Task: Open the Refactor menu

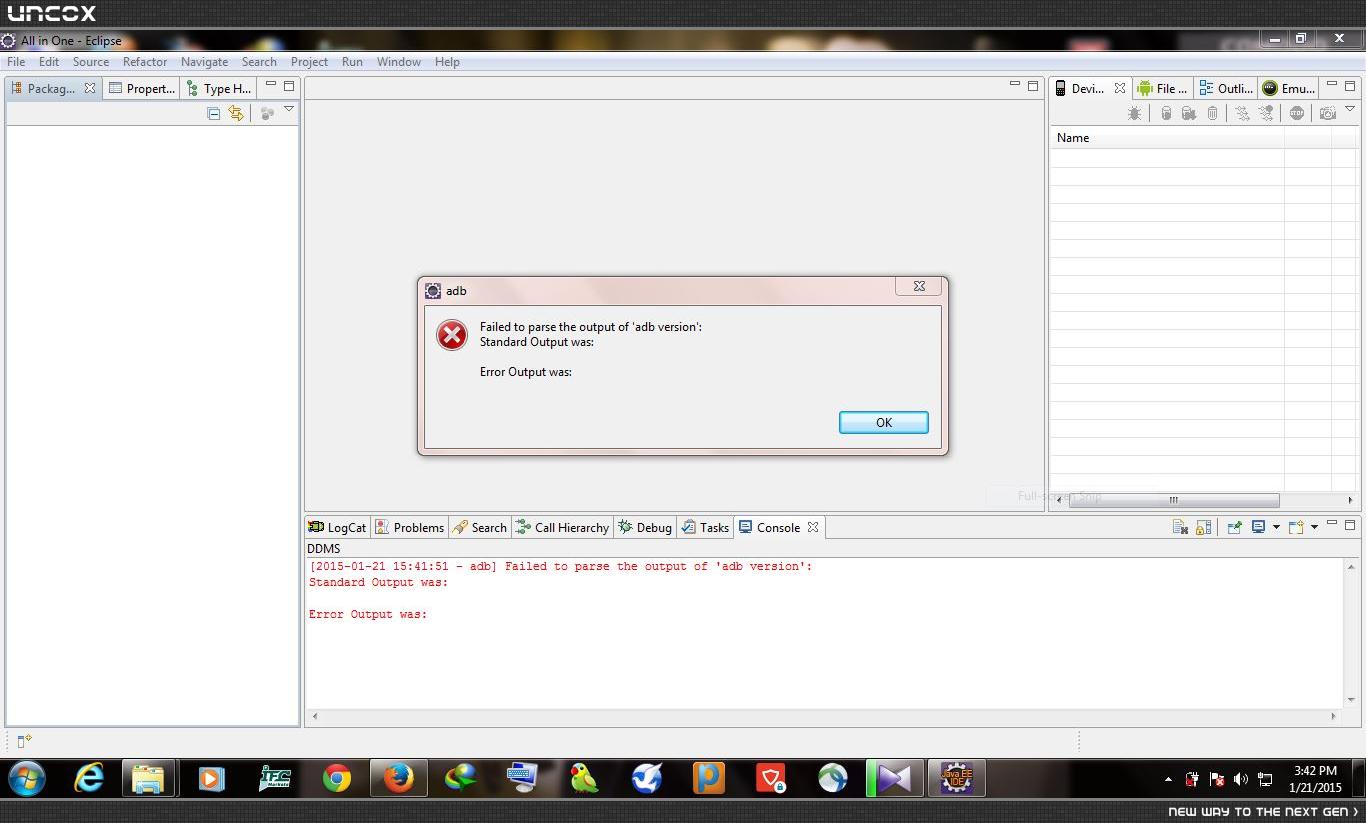Action: tap(145, 61)
